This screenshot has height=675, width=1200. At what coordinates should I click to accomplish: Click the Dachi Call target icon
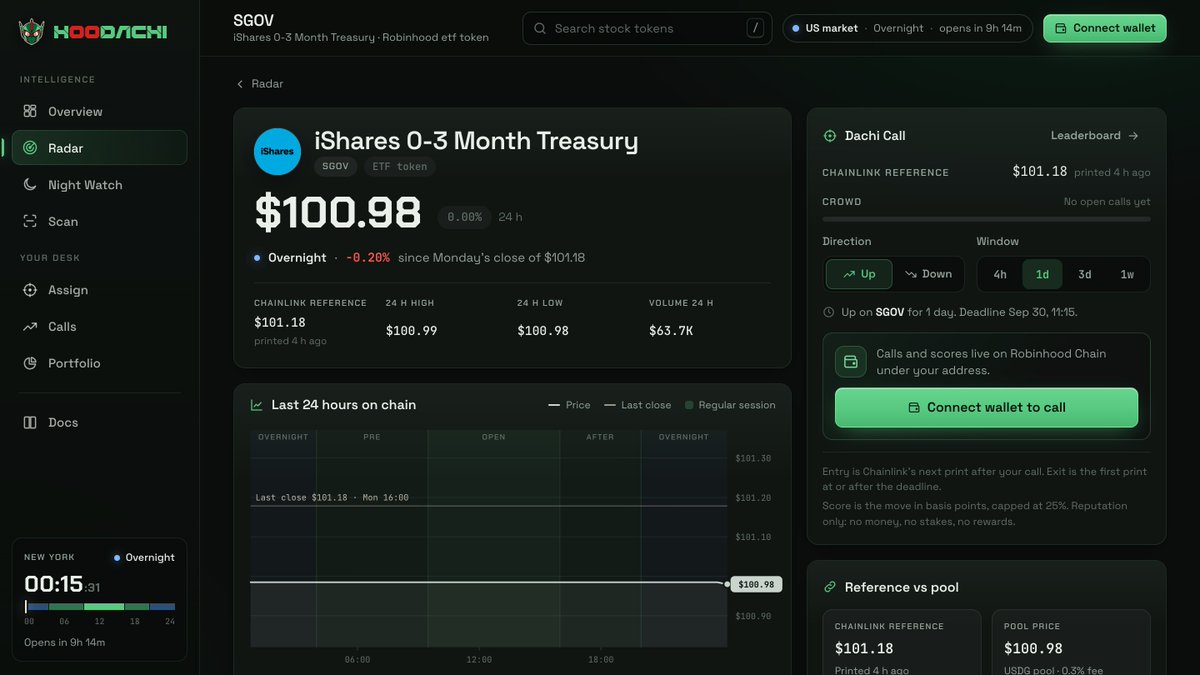tap(829, 136)
